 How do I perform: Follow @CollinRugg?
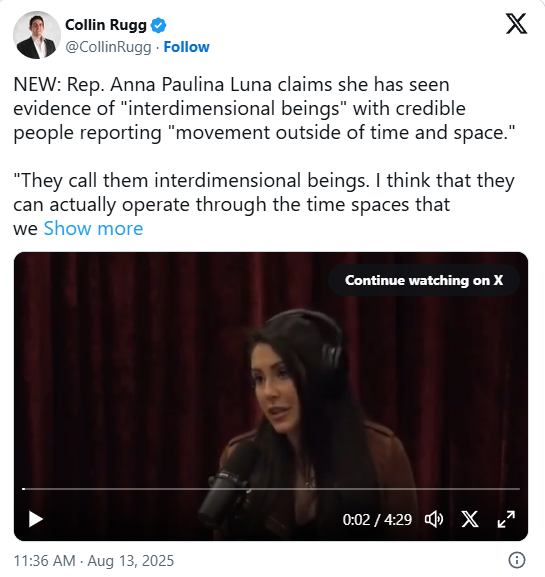point(186,47)
